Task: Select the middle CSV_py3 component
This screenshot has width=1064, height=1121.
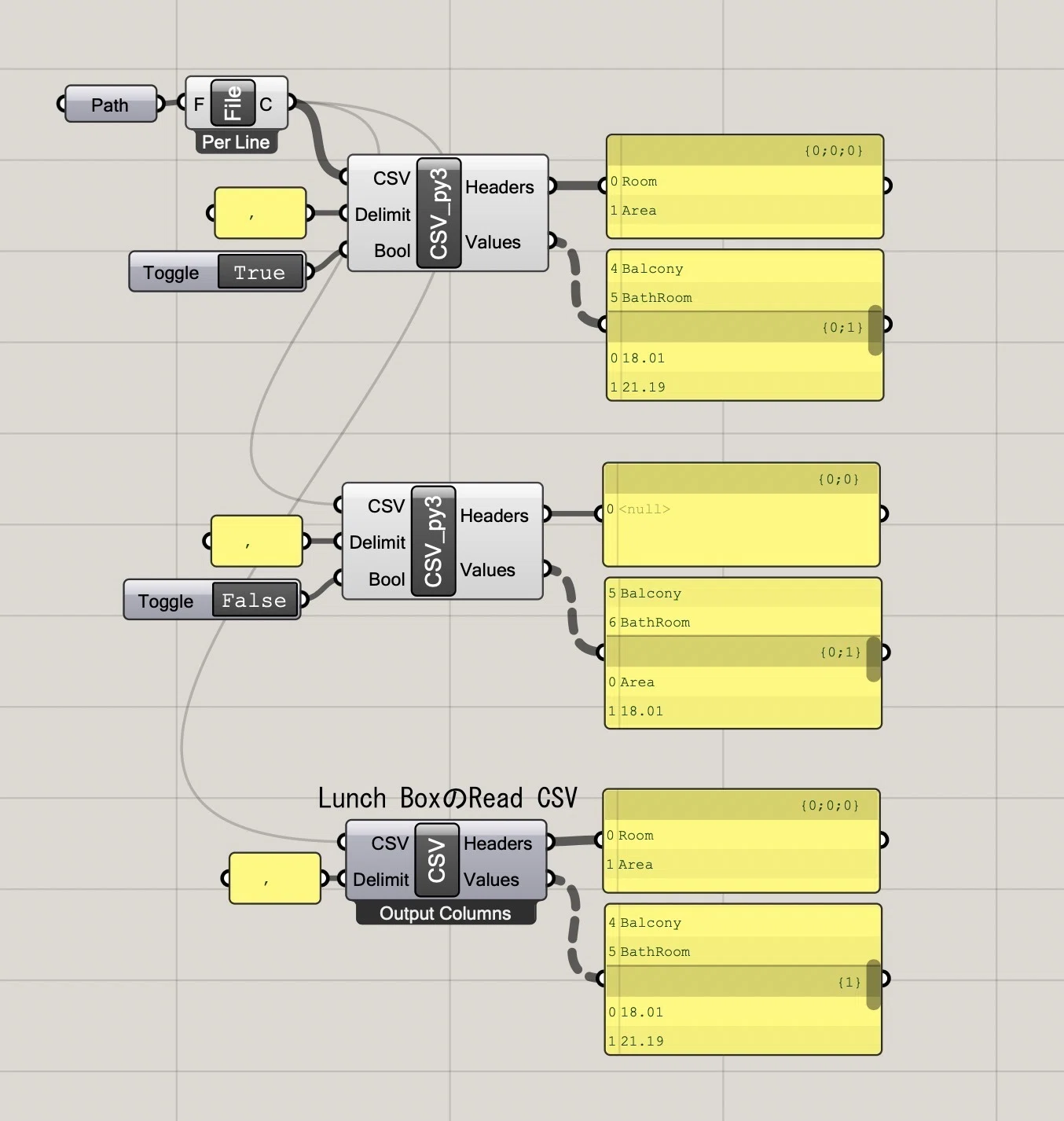Action: 434,542
